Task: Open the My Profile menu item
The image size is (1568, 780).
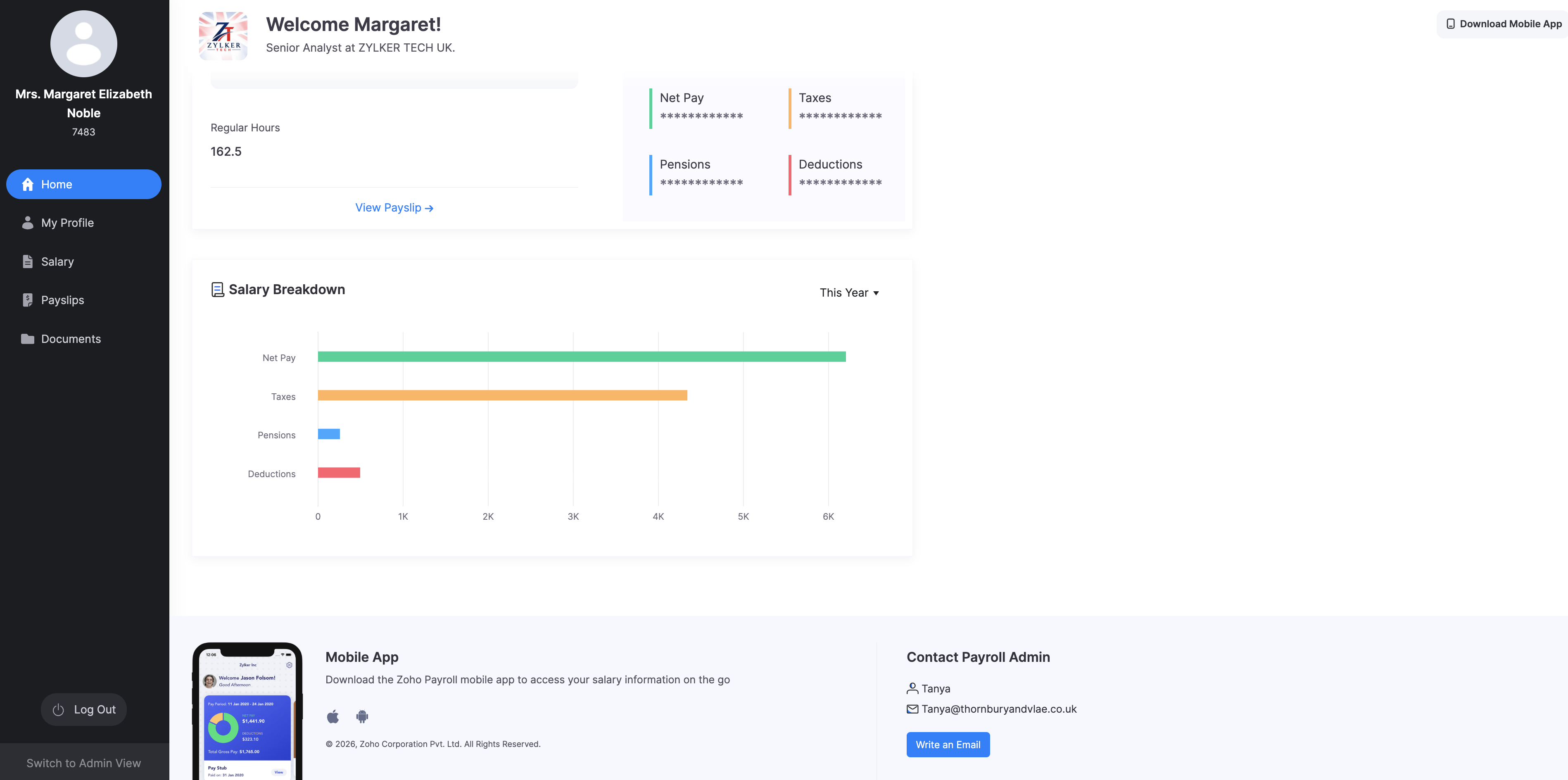Action: (83, 223)
